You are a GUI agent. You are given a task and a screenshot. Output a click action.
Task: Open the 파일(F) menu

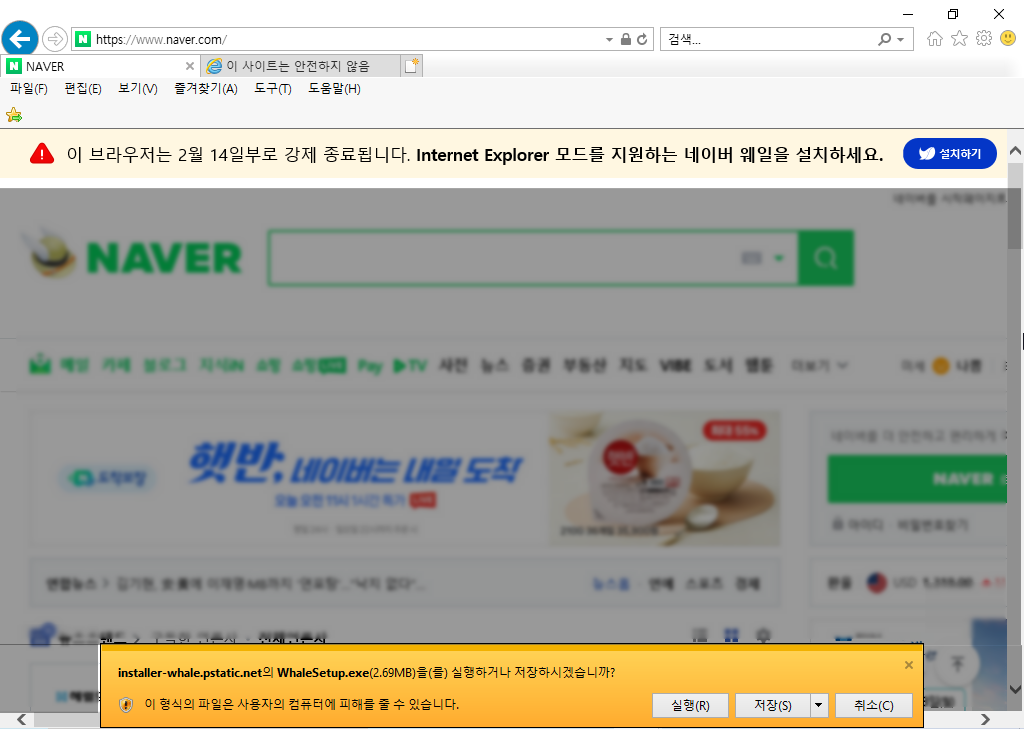click(29, 88)
